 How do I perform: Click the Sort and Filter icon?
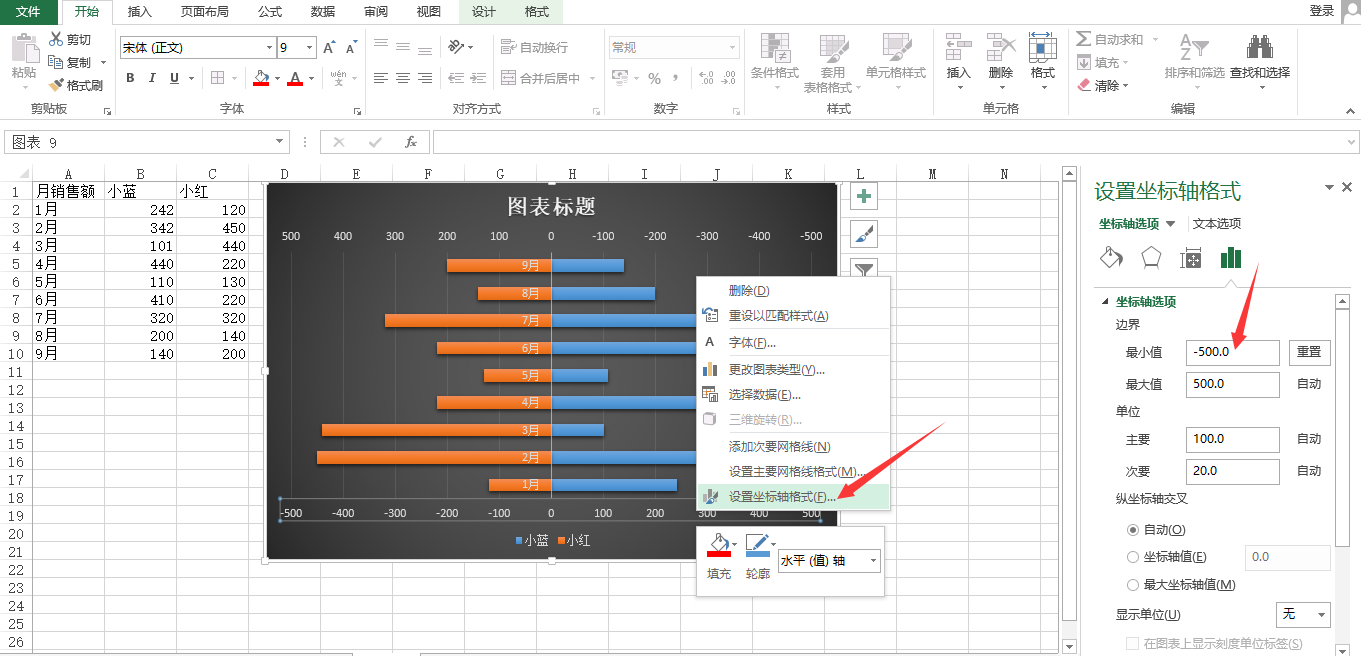[1194, 47]
